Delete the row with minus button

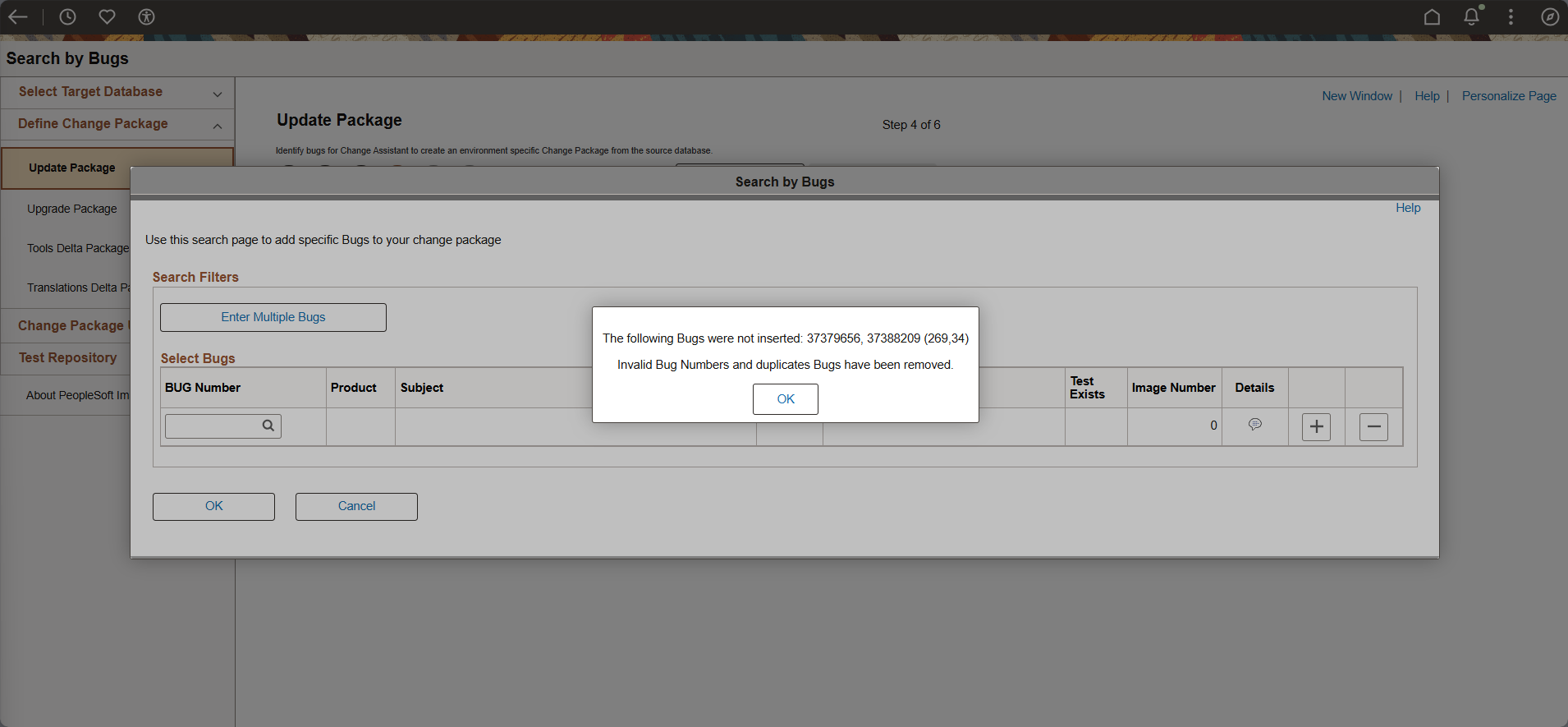pyautogui.click(x=1373, y=426)
